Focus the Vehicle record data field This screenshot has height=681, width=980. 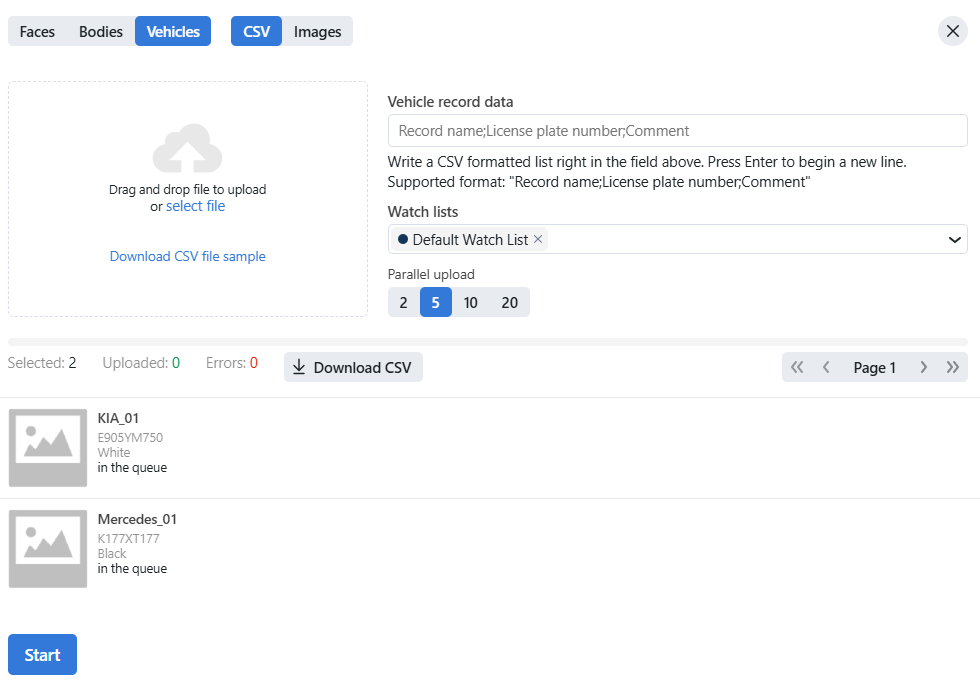tap(677, 131)
